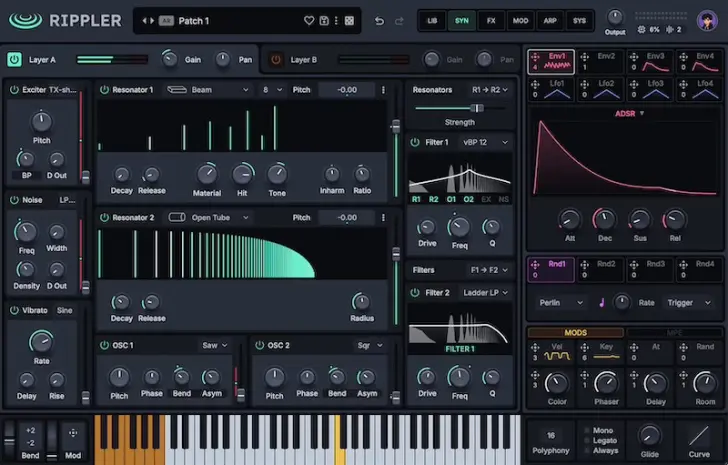Toggle the note-sync icon beside Rate
The height and width of the screenshot is (465, 728).
[602, 303]
